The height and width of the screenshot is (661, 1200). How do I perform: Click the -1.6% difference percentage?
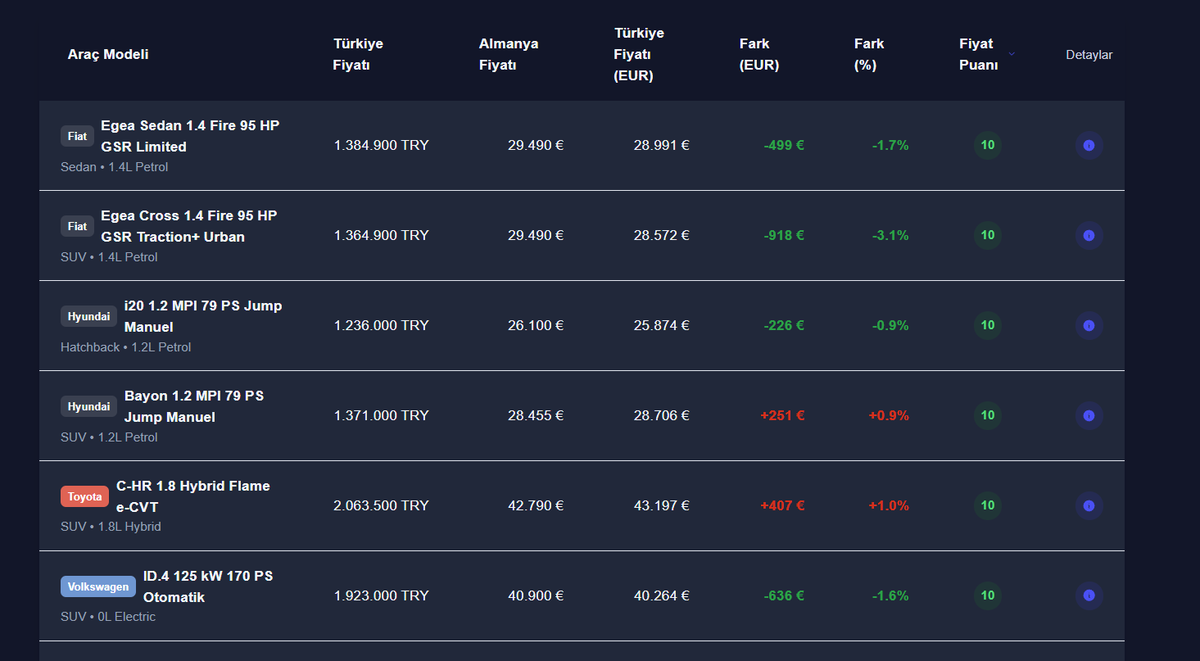coord(890,595)
